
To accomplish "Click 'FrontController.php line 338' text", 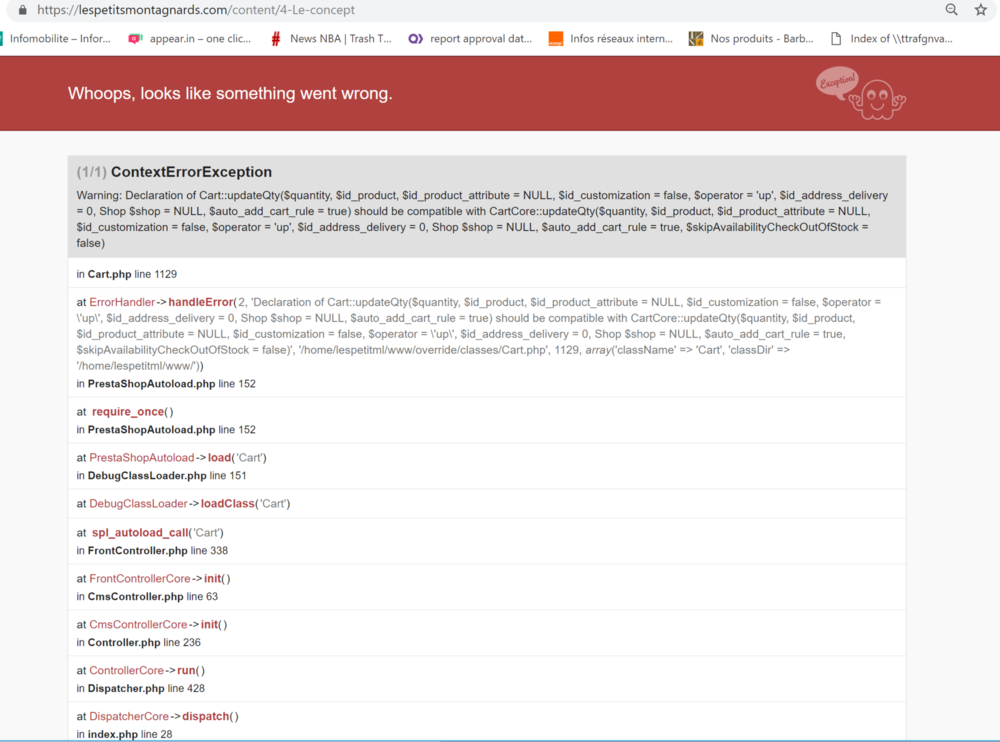I will pos(158,550).
